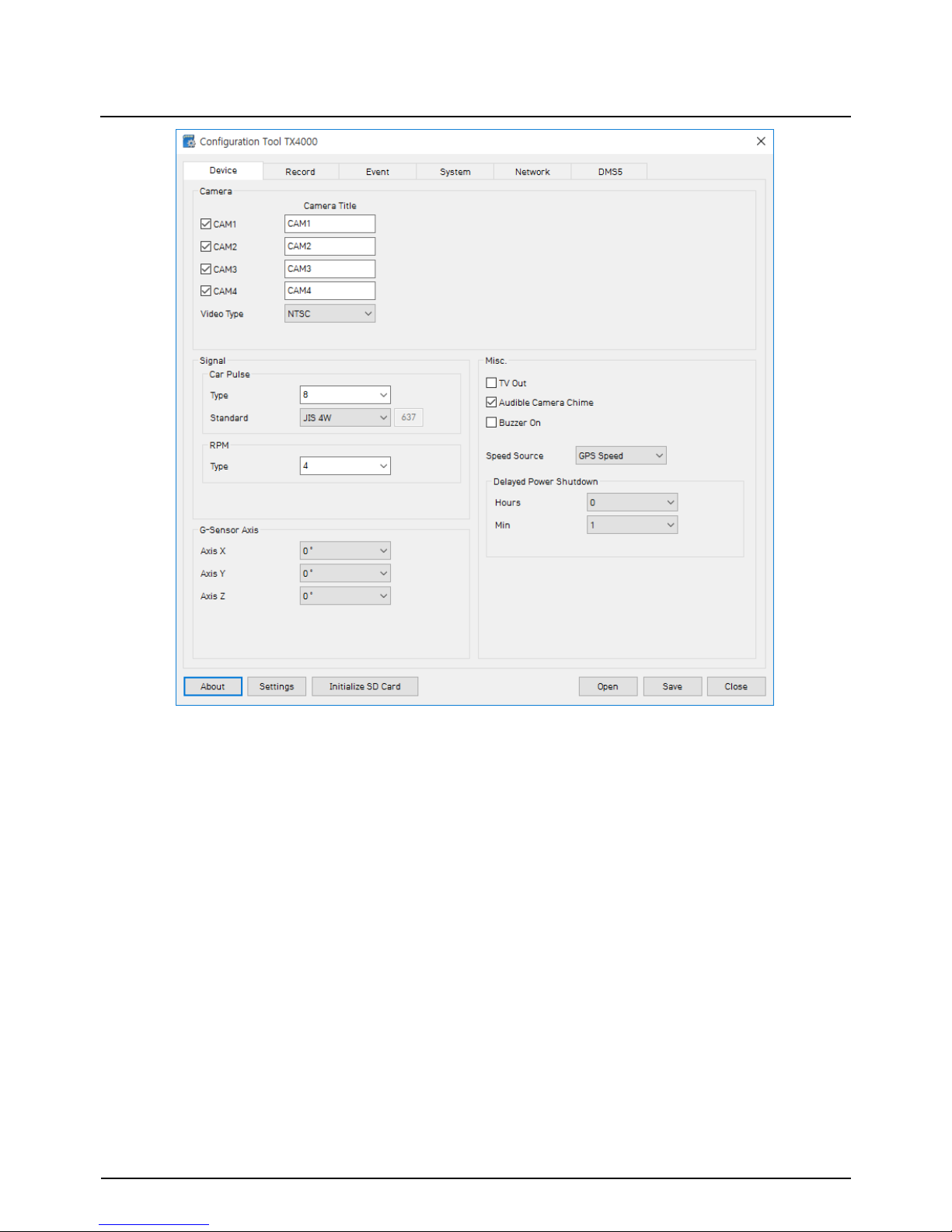Click the CAM2 camera title field
The image size is (952, 1232).
pos(330,246)
